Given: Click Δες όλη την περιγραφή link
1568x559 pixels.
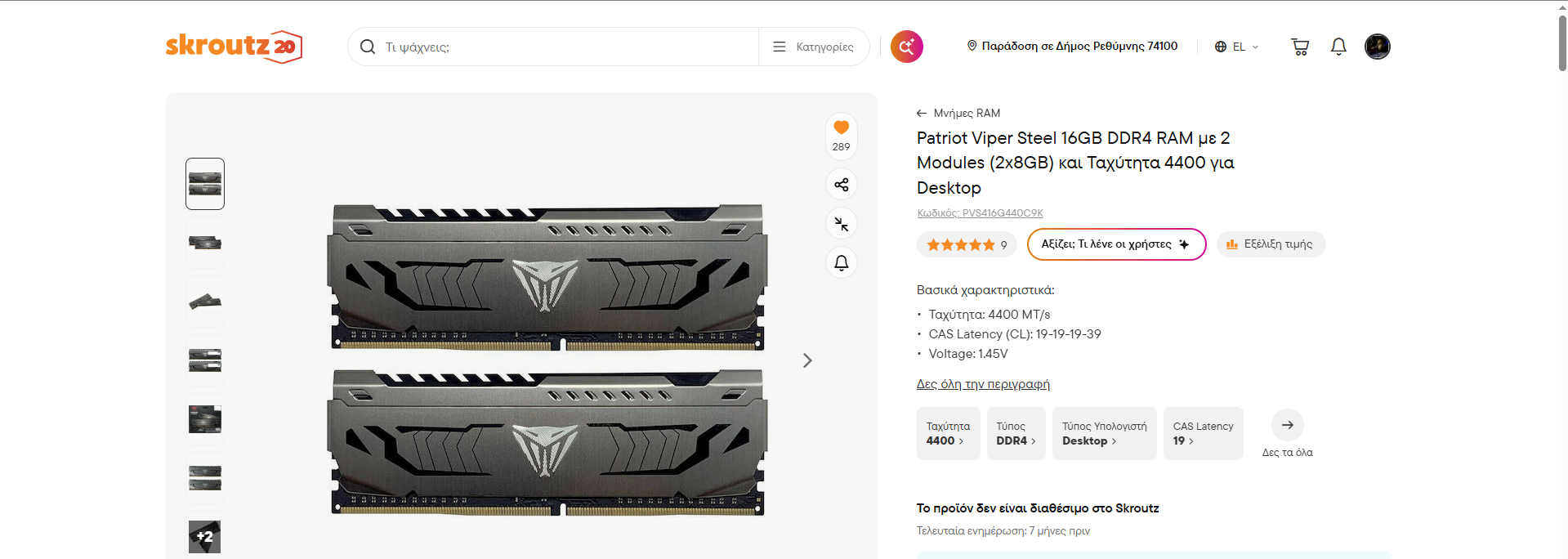Looking at the screenshot, I should [983, 384].
